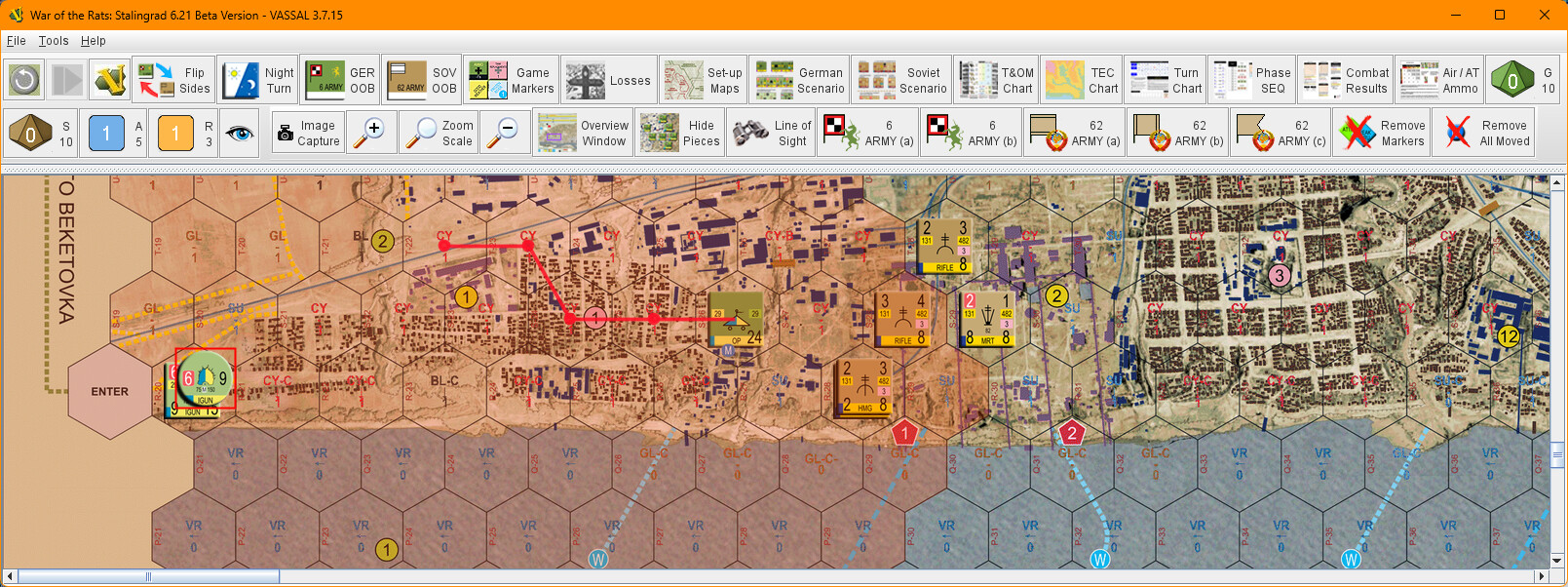Open the GER OOB window
The height and width of the screenshot is (587, 1568).
point(341,80)
